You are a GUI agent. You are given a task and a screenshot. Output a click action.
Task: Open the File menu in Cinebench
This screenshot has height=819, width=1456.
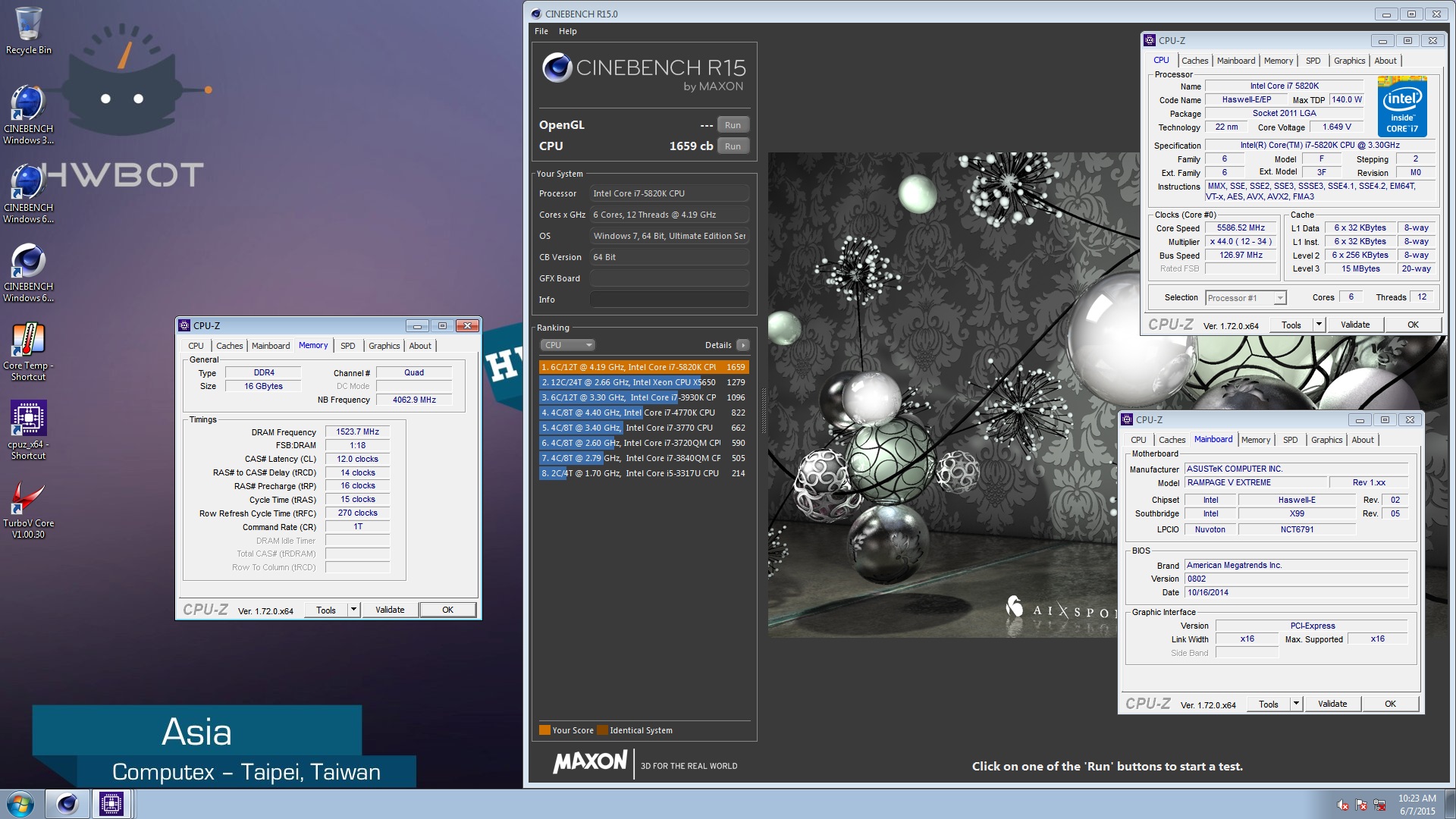pos(541,31)
